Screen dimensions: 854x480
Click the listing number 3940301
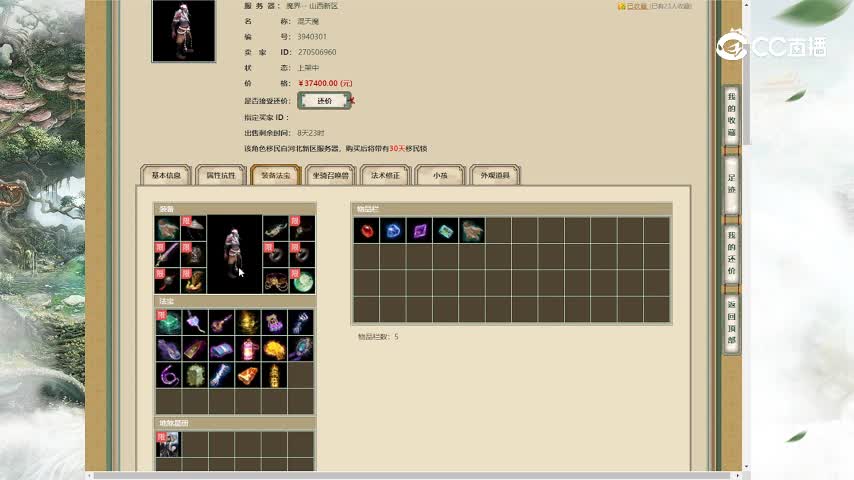tap(312, 37)
